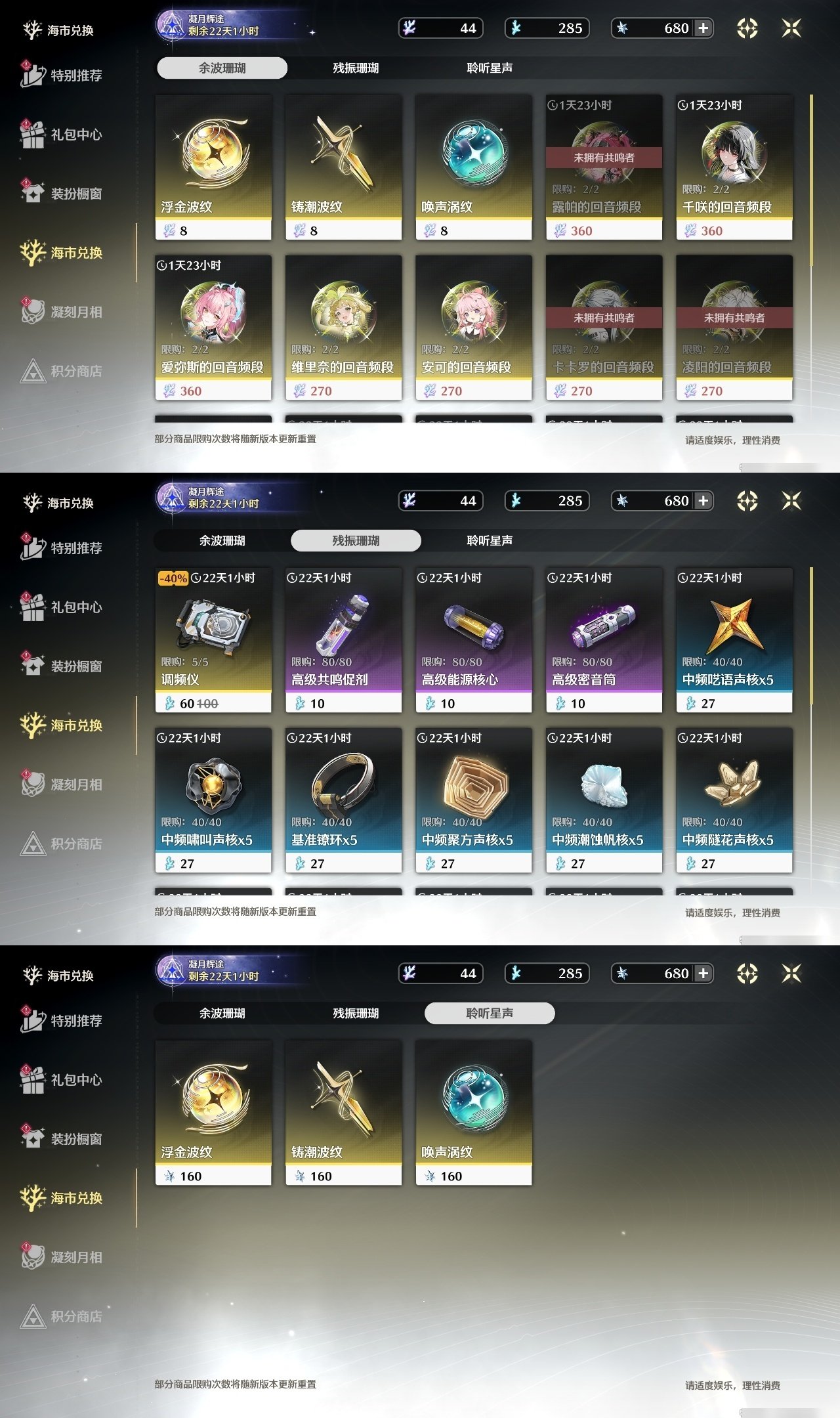Select the 调频仪 item with -40% discount
Image resolution: width=840 pixels, height=1418 pixels.
click(x=213, y=640)
